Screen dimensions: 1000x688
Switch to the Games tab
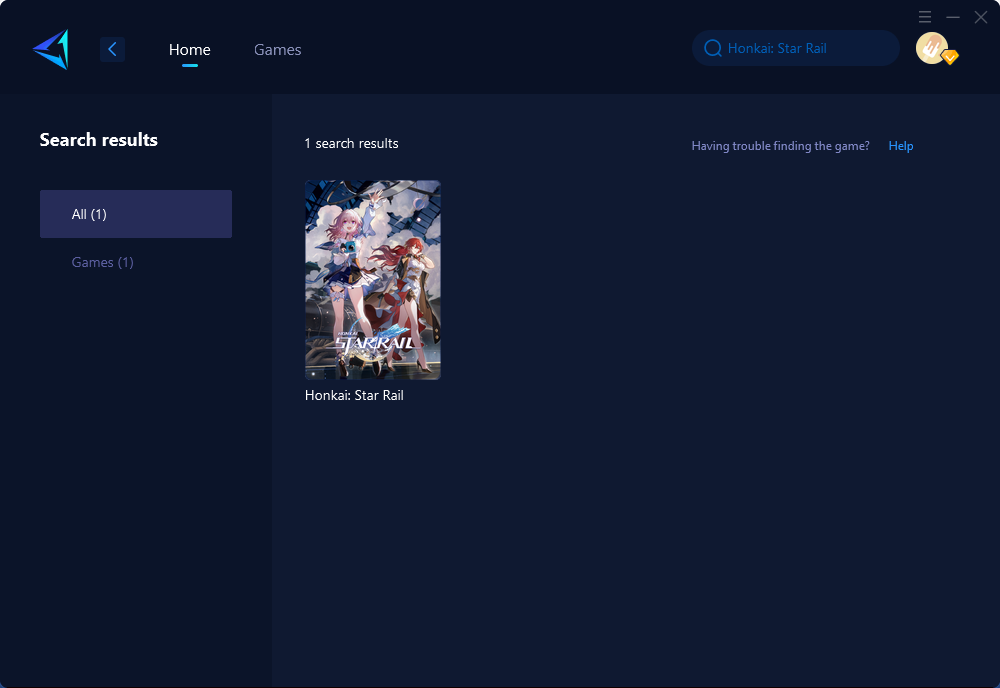pos(277,50)
